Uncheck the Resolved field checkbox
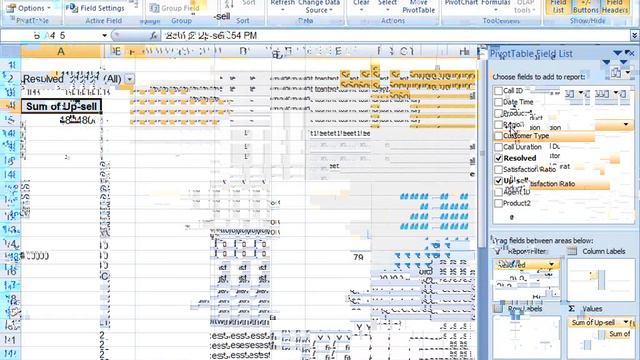Image resolution: width=640 pixels, height=360 pixels. coord(498,158)
